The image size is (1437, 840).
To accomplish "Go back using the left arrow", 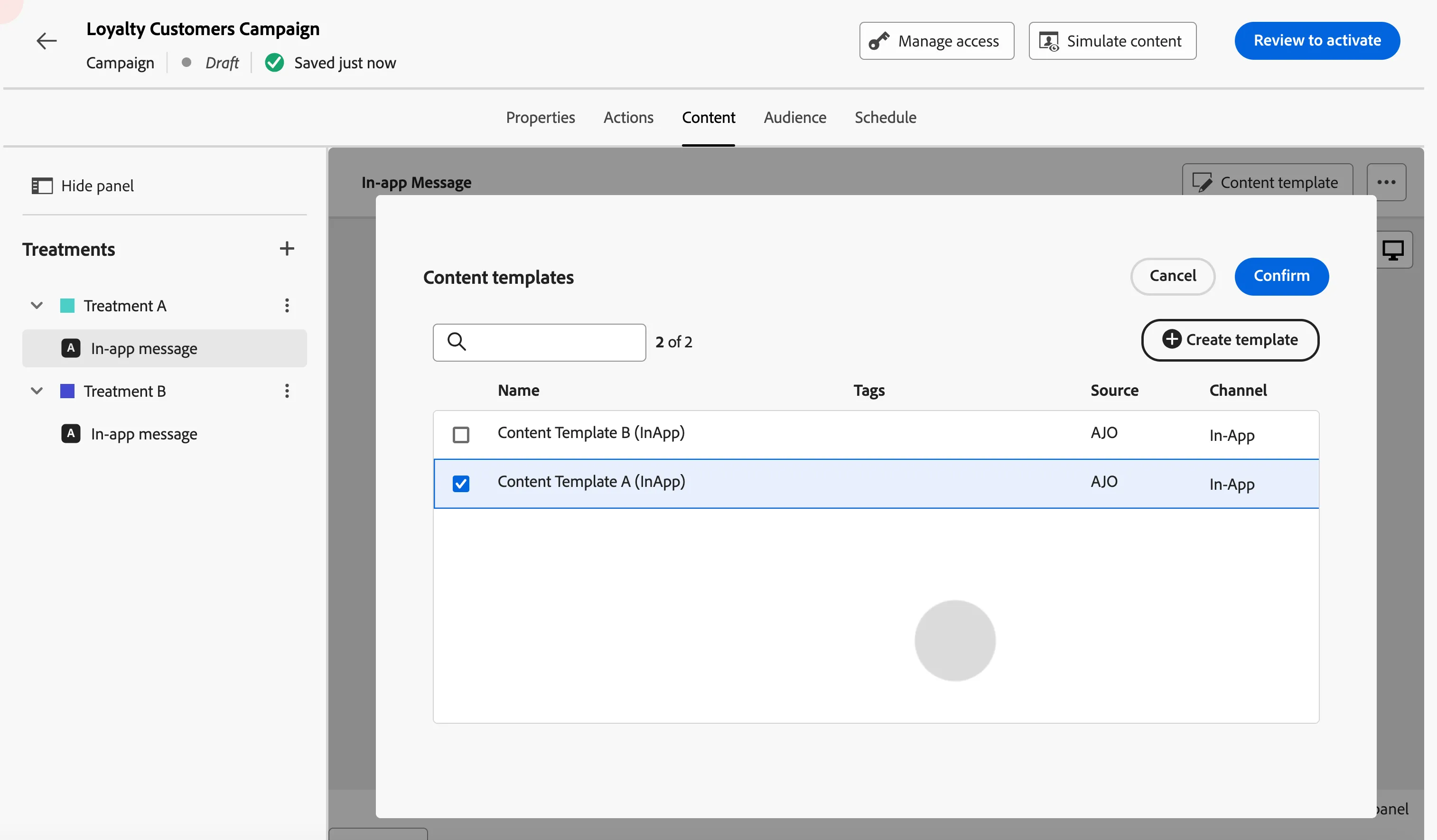I will (46, 40).
